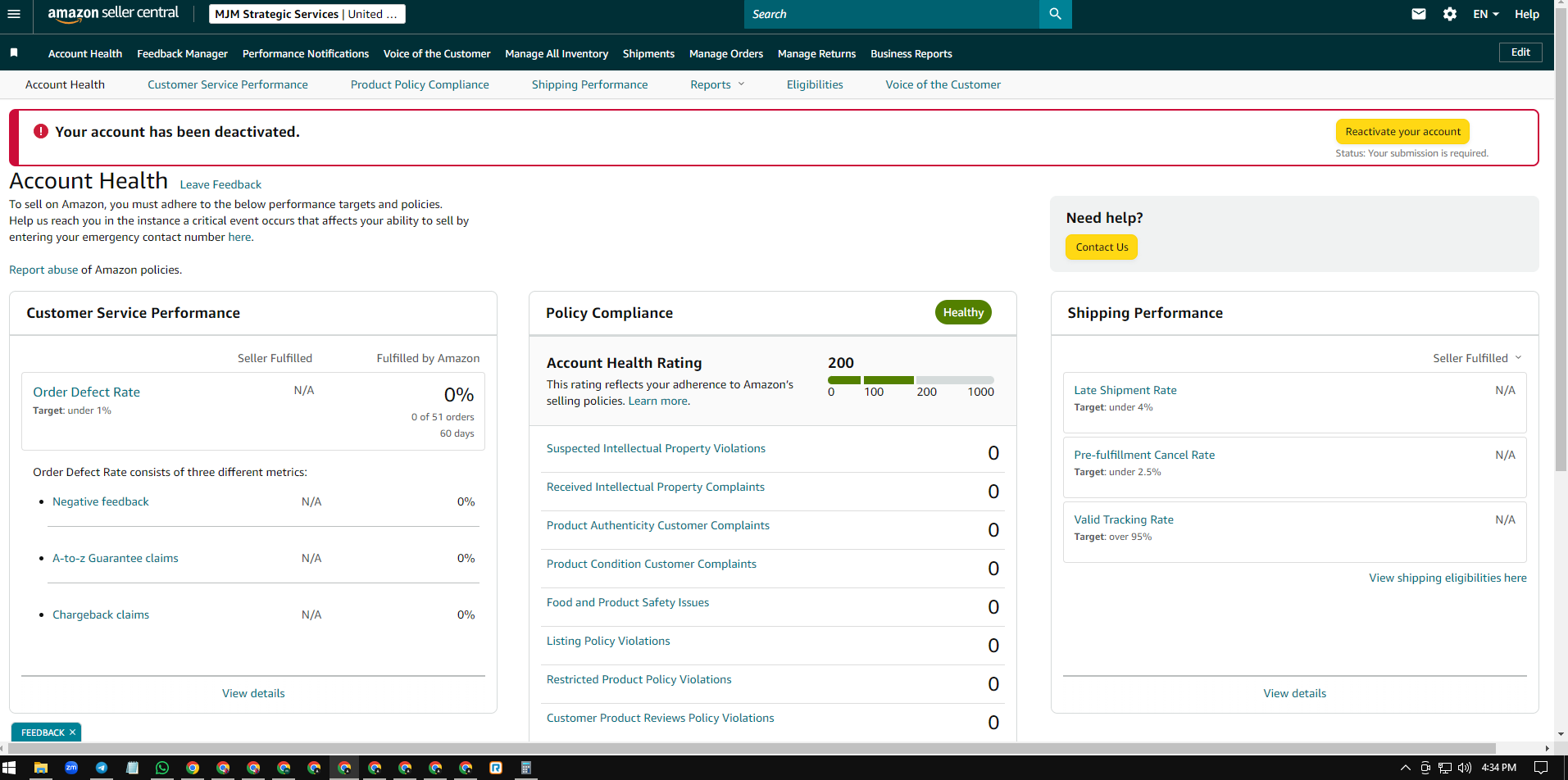The height and width of the screenshot is (780, 1568).
Task: Click into the Search input field
Action: click(x=891, y=14)
